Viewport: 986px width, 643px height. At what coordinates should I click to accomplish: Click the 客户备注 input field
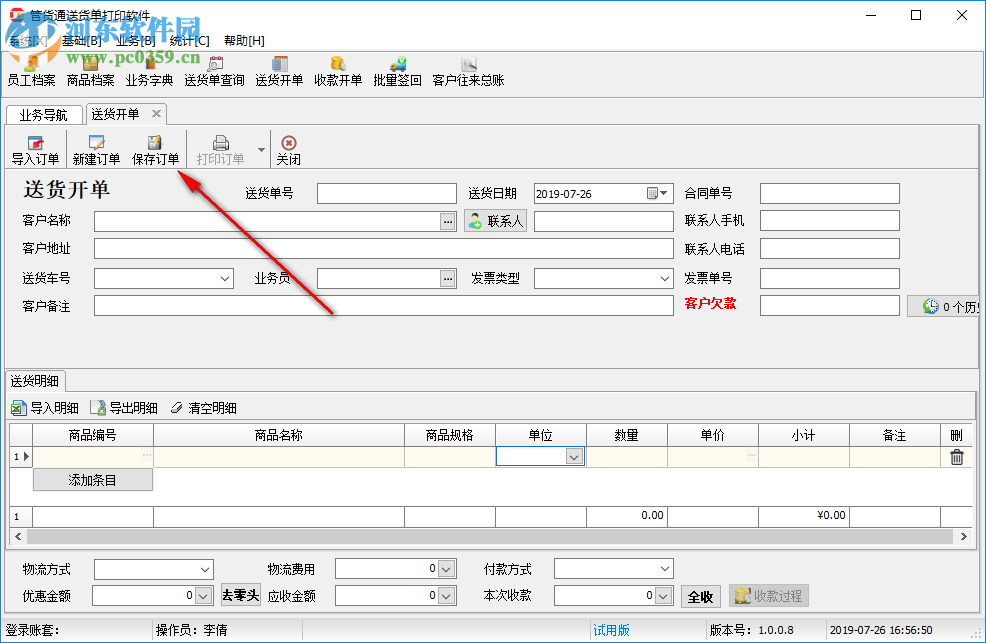(384, 306)
